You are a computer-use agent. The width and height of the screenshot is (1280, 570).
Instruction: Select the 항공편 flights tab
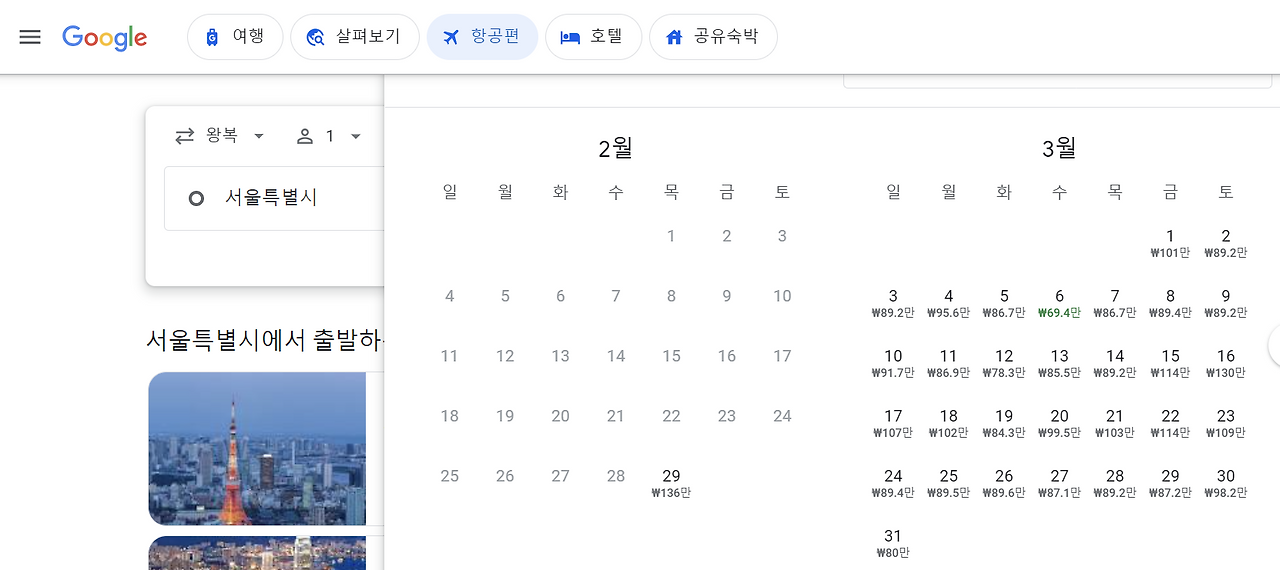(482, 37)
